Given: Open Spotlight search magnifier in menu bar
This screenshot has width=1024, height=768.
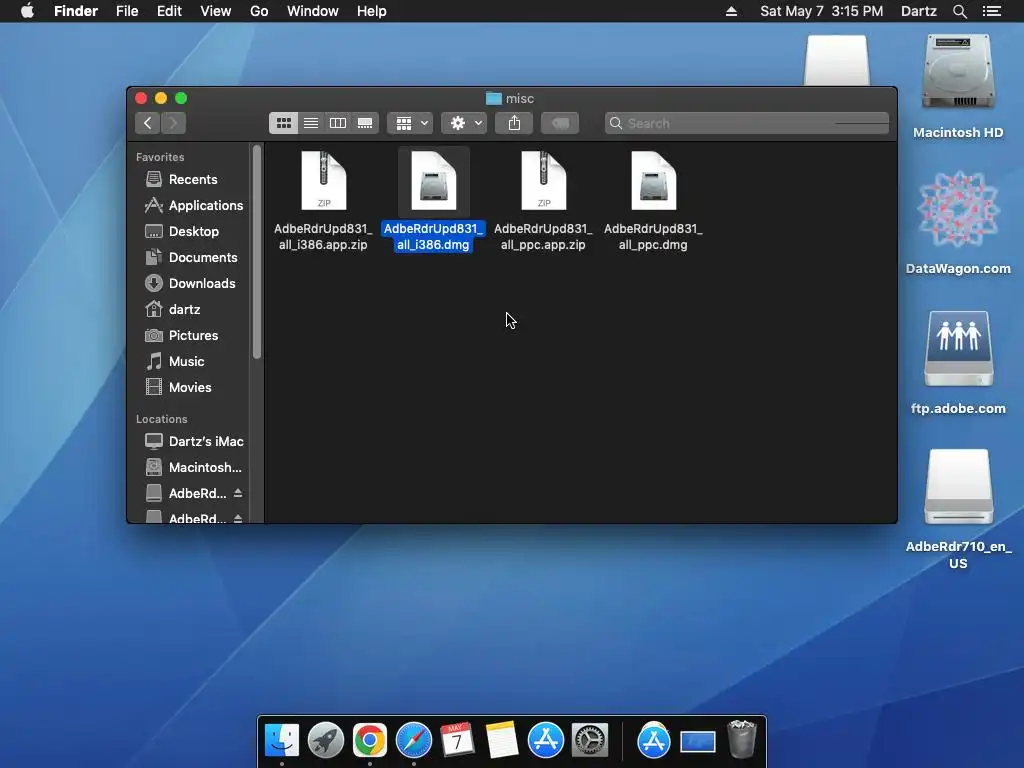Looking at the screenshot, I should pyautogui.click(x=960, y=11).
